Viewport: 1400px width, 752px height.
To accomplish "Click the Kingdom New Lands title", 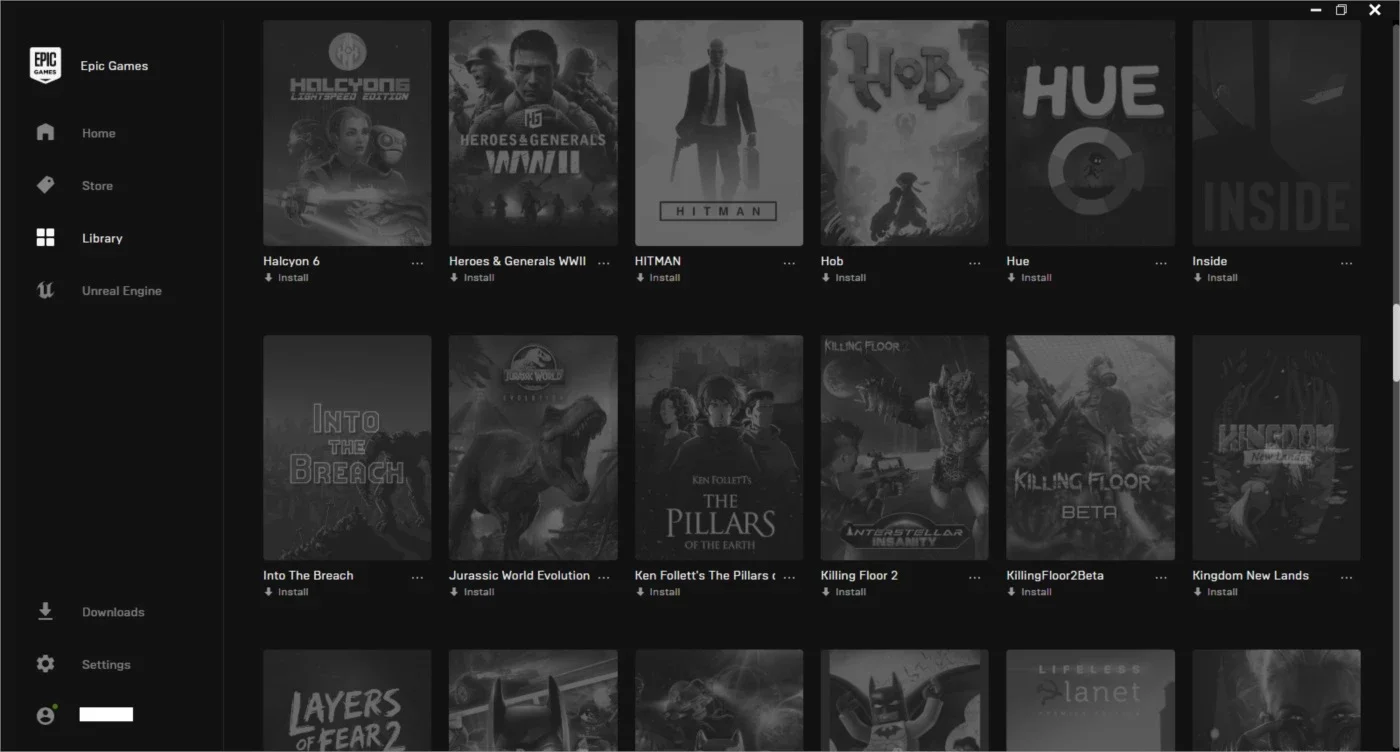I will pos(1250,575).
